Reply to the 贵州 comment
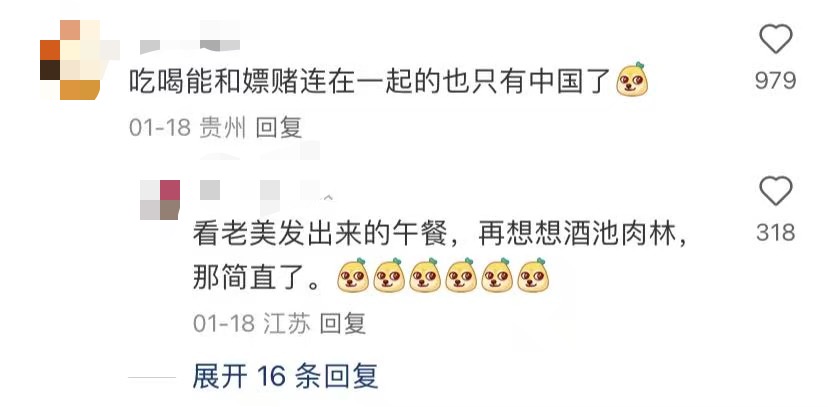 (278, 127)
